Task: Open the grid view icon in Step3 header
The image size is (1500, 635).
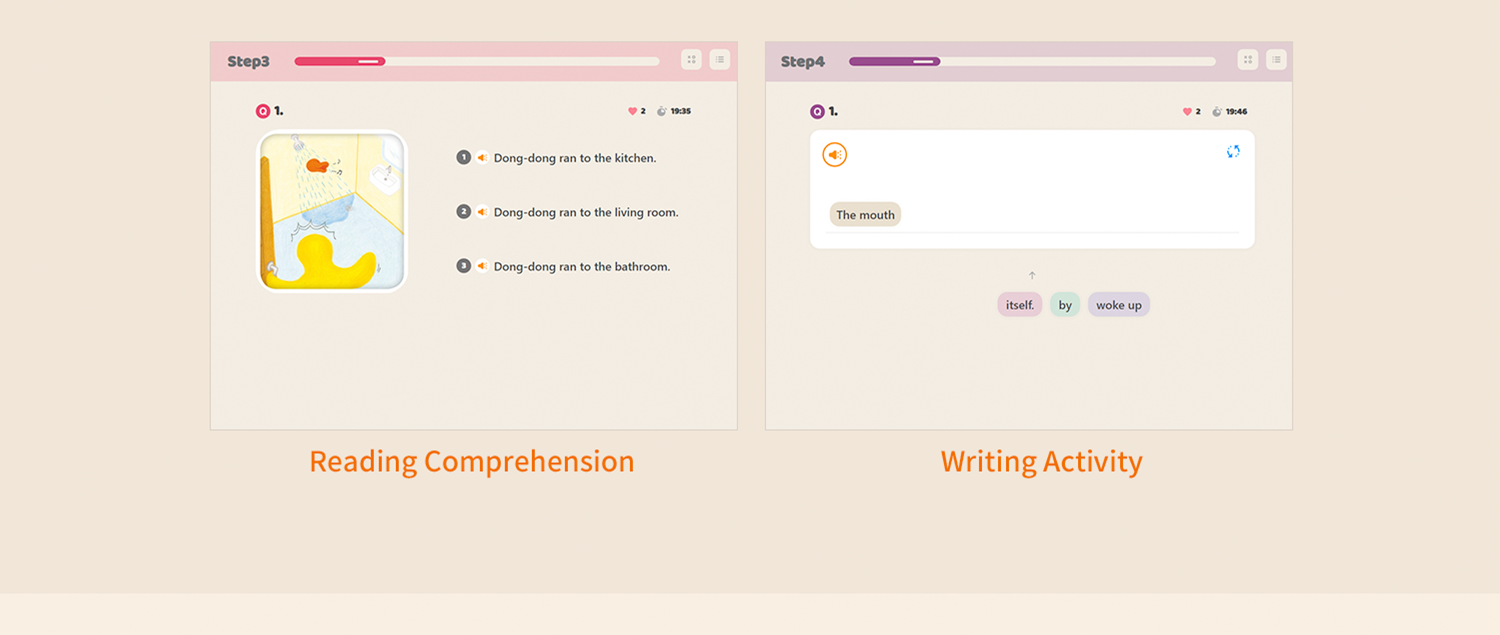Action: (691, 60)
